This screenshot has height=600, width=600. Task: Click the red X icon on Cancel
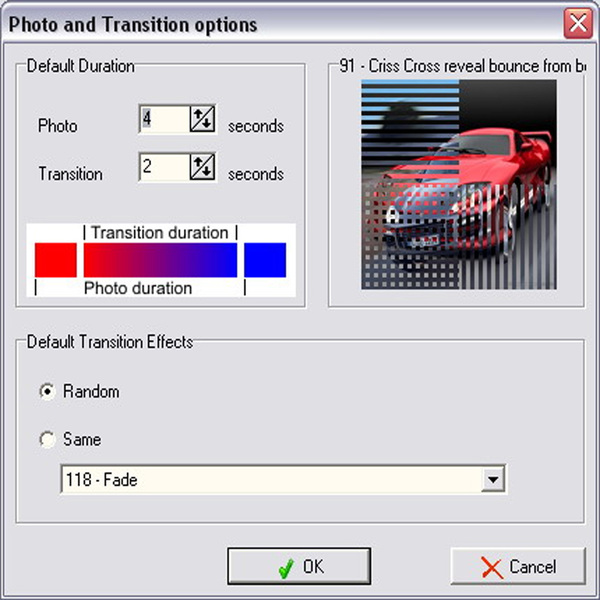[x=492, y=568]
